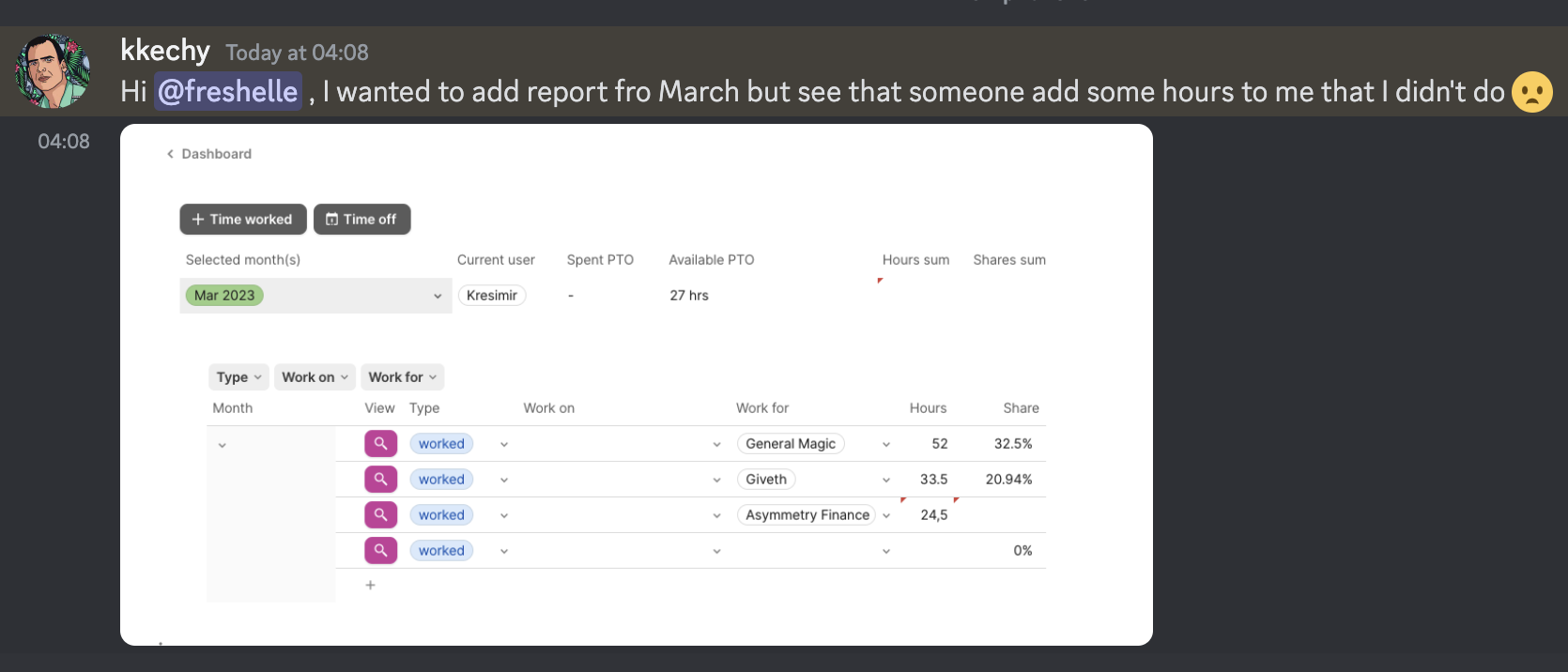The height and width of the screenshot is (672, 1568).
Task: Open Work for dropdown arrow beside Asymmetry Finance
Action: pyautogui.click(x=886, y=516)
